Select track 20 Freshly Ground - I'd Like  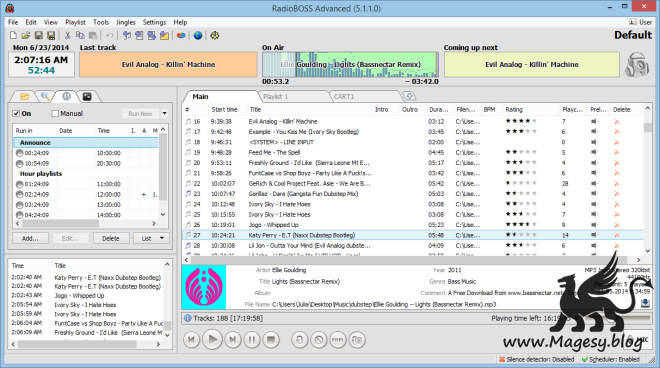pyautogui.click(x=413, y=163)
